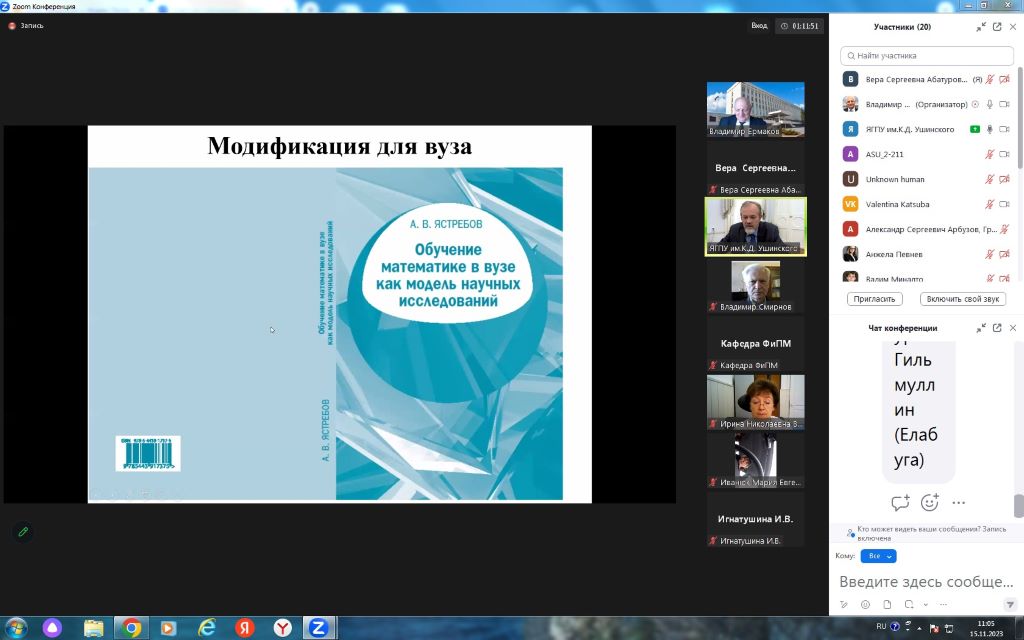Open the text formatting icon in chat
The width and height of the screenshot is (1024, 640).
coord(844,604)
